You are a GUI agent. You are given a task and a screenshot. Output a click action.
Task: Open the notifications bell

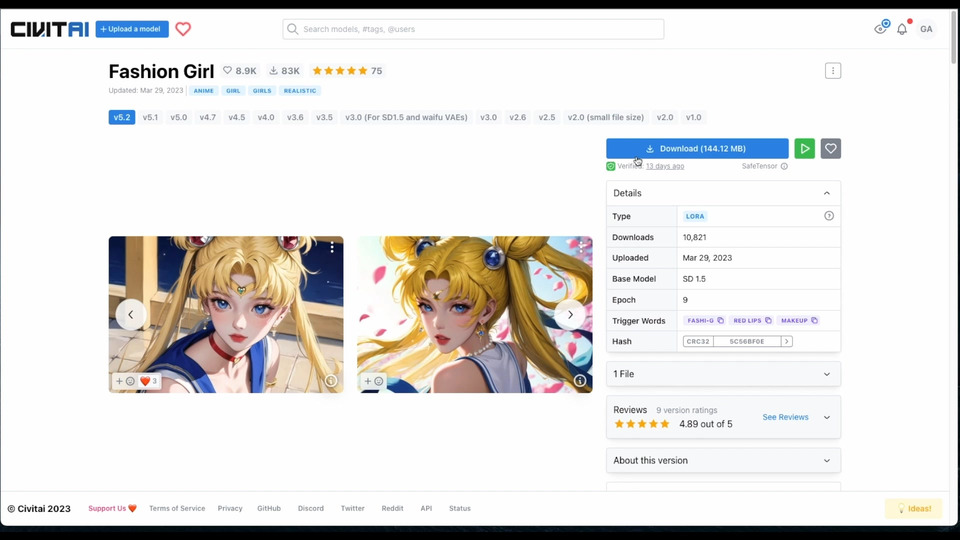tap(902, 29)
